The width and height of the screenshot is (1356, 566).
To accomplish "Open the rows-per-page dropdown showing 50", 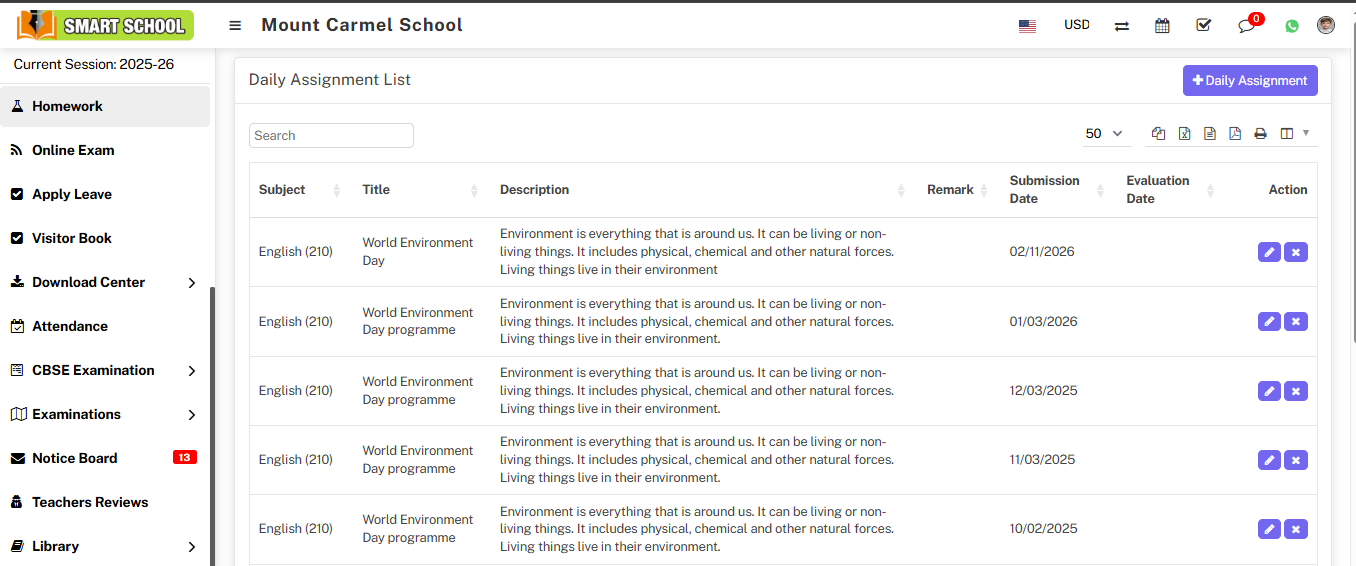I will pos(1104,134).
